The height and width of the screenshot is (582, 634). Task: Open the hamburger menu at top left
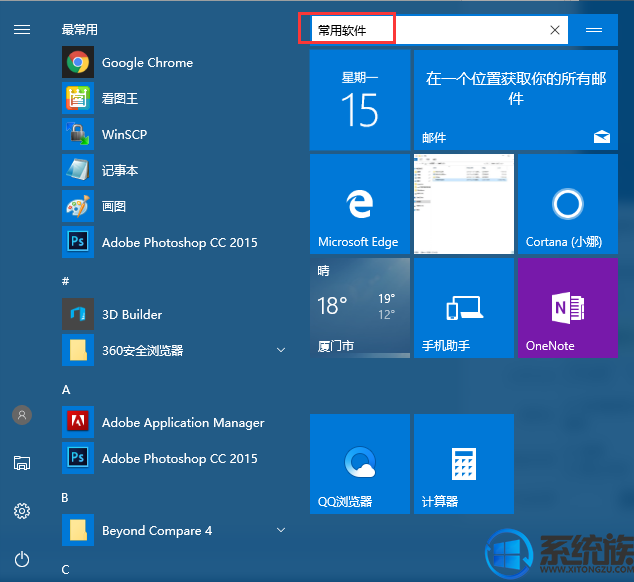tap(22, 30)
